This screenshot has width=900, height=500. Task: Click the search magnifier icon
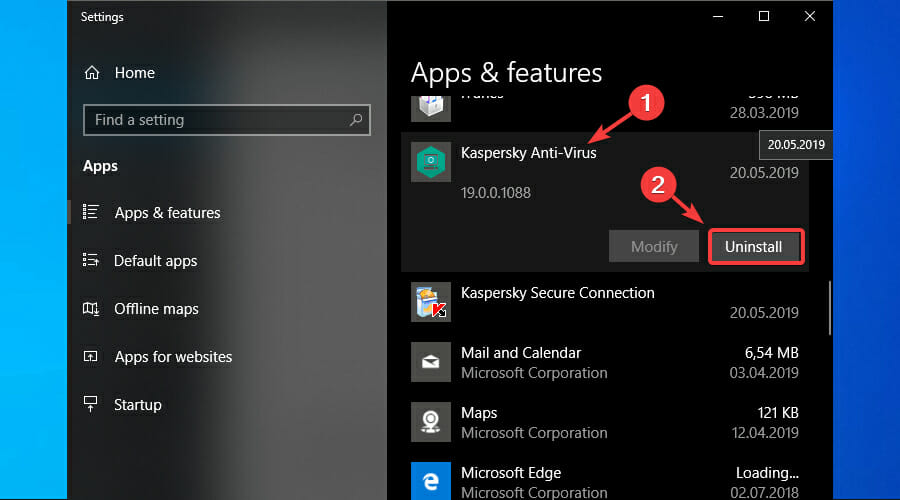tap(356, 119)
